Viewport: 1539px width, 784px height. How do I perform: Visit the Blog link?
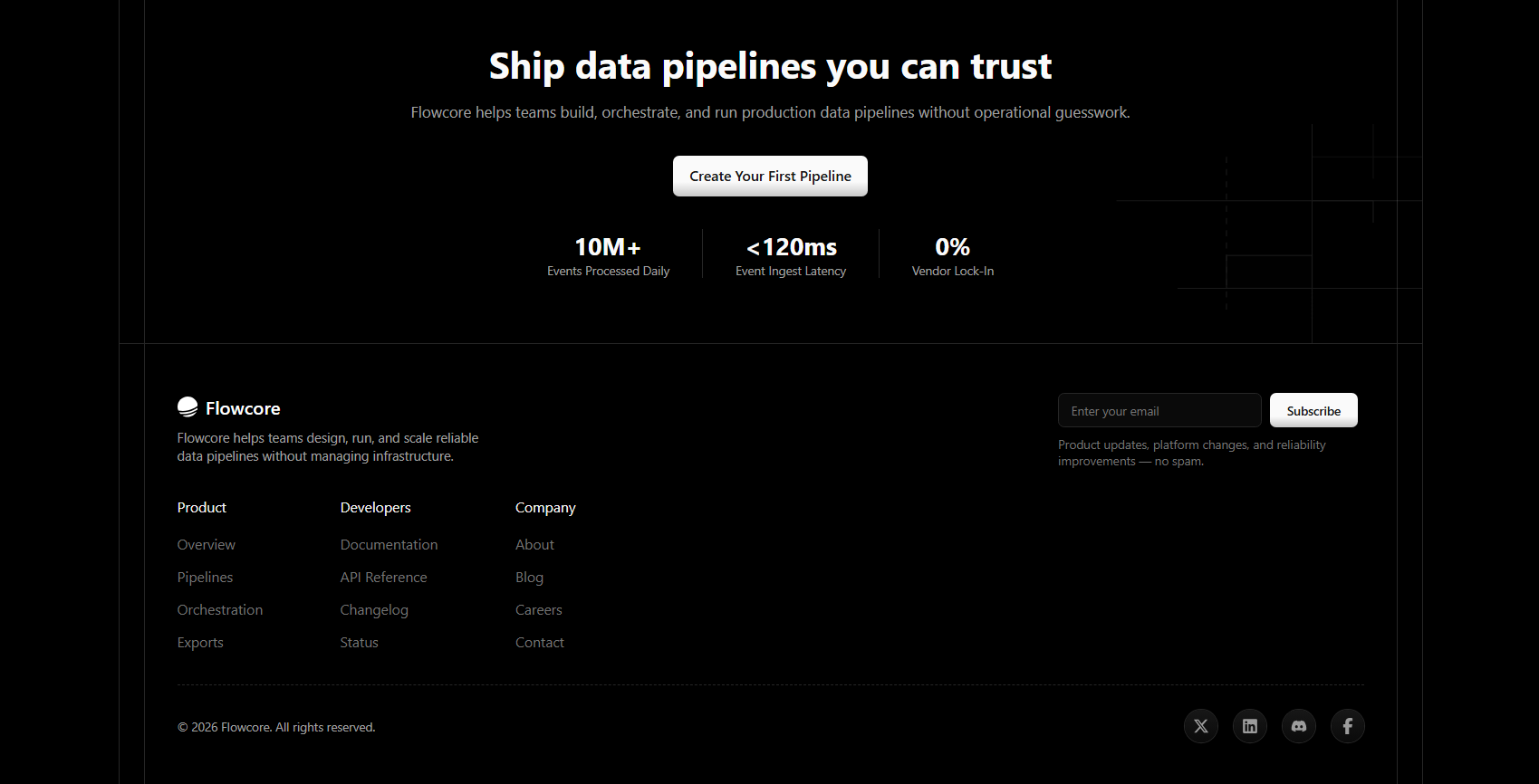pyautogui.click(x=529, y=577)
